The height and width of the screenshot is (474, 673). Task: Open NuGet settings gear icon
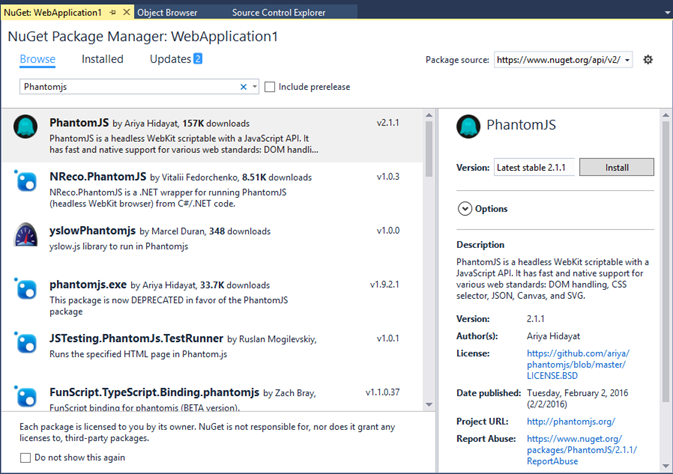pos(648,60)
